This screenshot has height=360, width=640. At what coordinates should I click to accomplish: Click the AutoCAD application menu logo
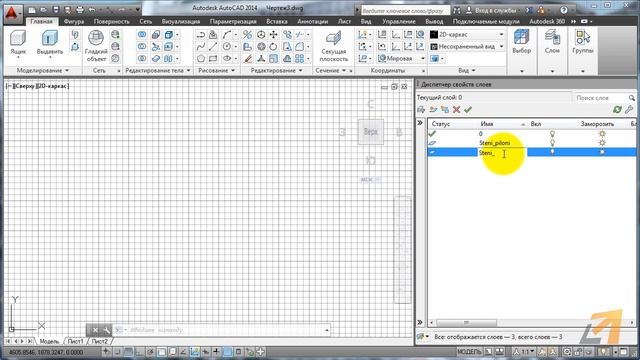point(12,13)
